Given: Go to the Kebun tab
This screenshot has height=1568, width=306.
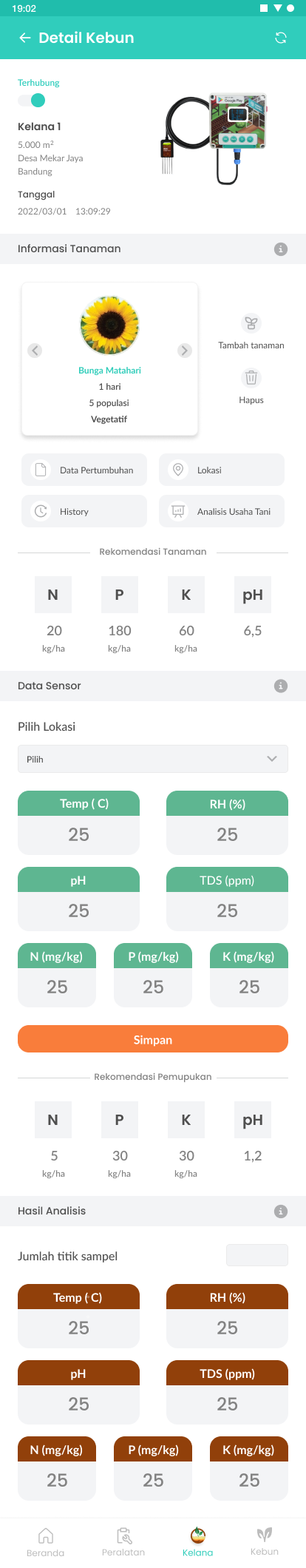Looking at the screenshot, I should 264,1542.
